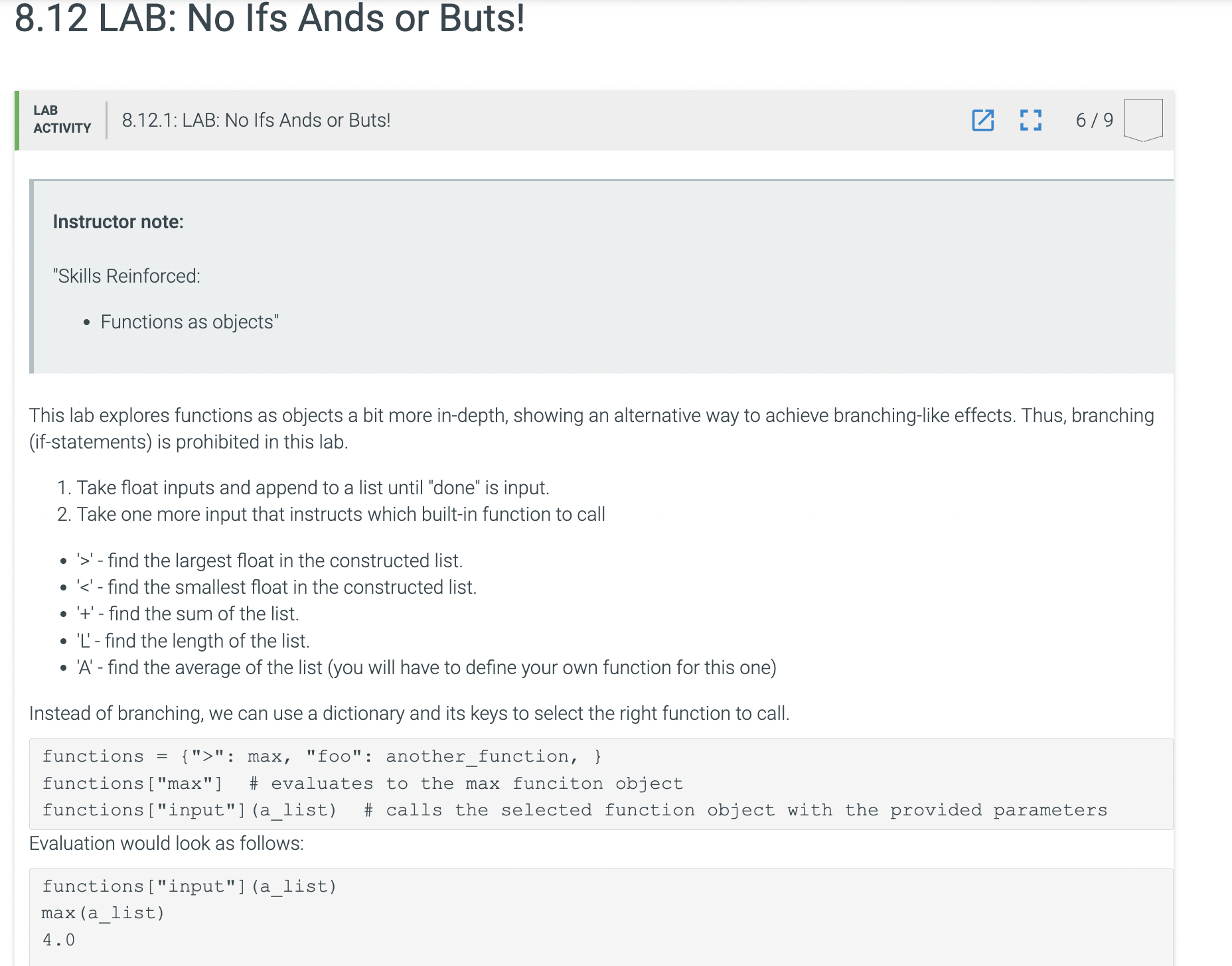Image resolution: width=1232 pixels, height=966 pixels.
Task: Click the divider beside the LAB ACTIVITY label
Action: [106, 120]
